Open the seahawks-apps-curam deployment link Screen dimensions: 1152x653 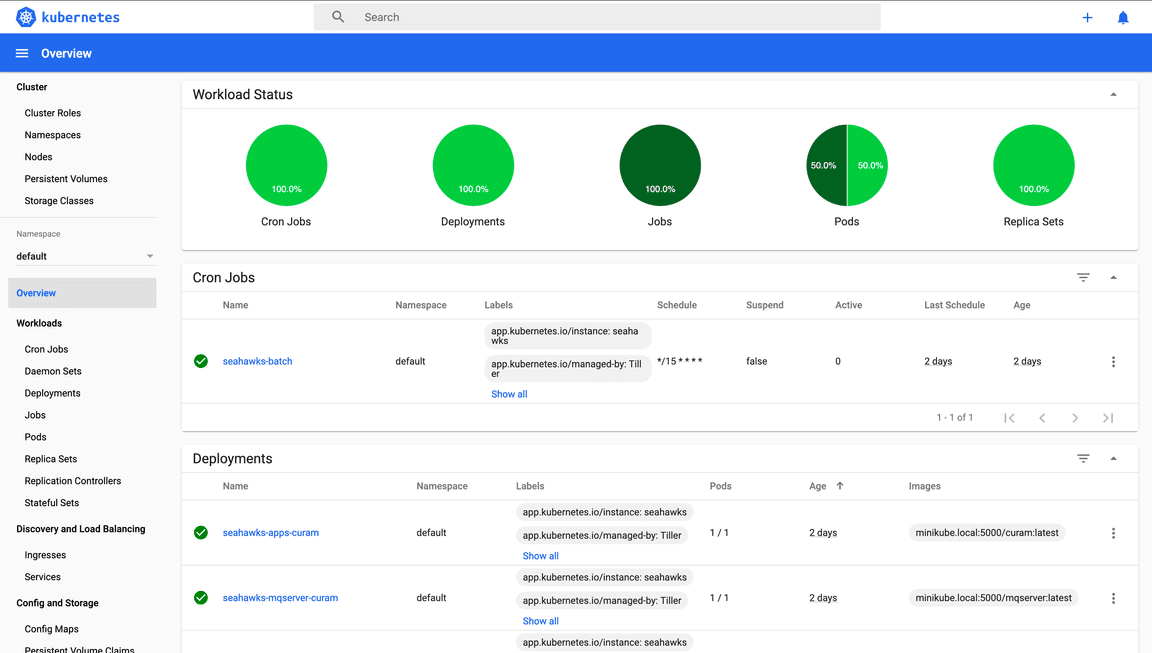pyautogui.click(x=270, y=533)
